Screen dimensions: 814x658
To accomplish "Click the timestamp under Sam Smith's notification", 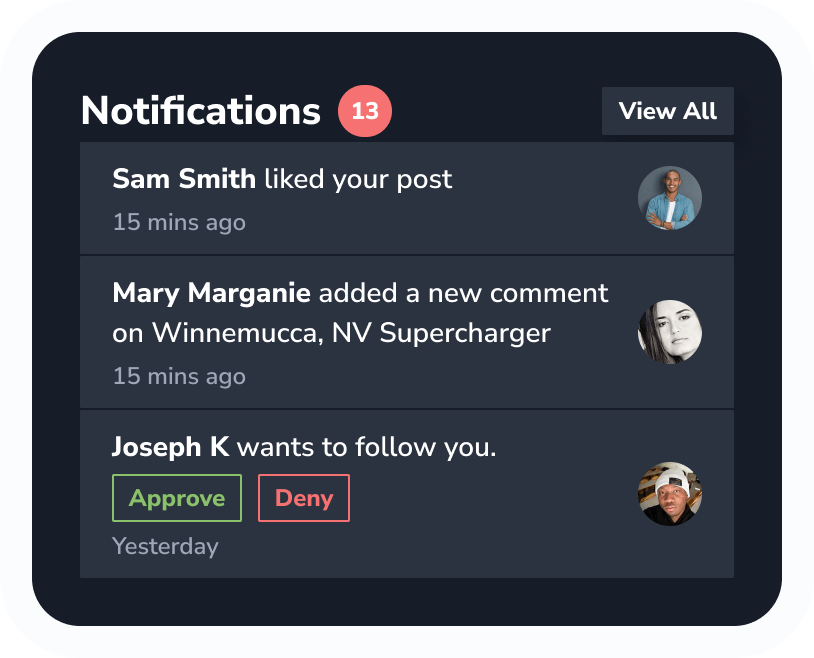I will [x=179, y=222].
